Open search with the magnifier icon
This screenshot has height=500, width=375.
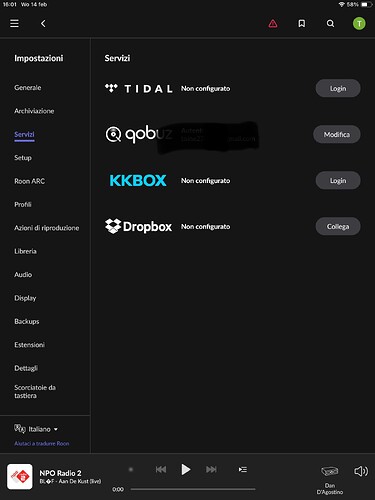tap(330, 23)
